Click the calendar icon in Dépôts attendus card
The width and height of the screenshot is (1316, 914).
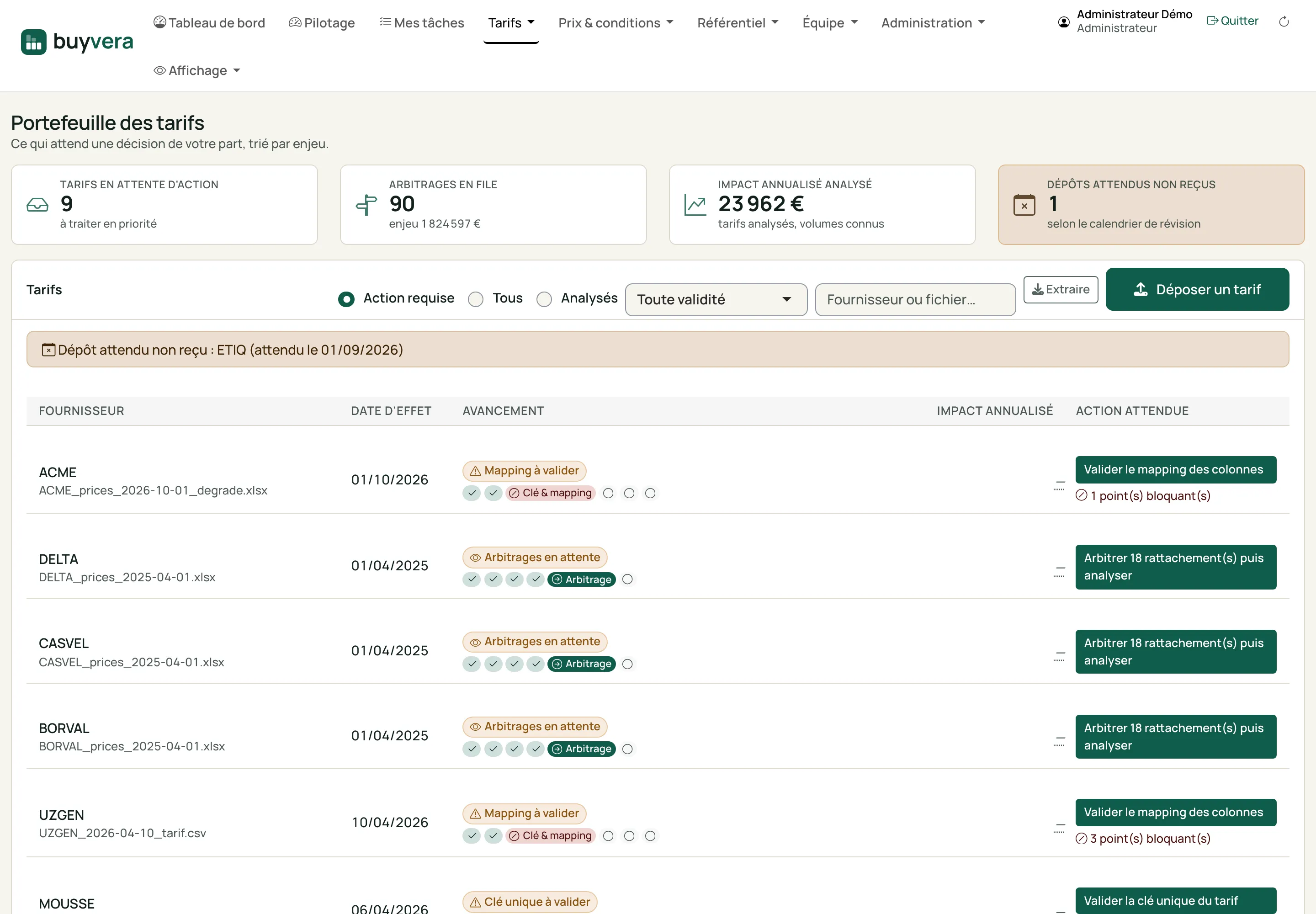pos(1024,205)
